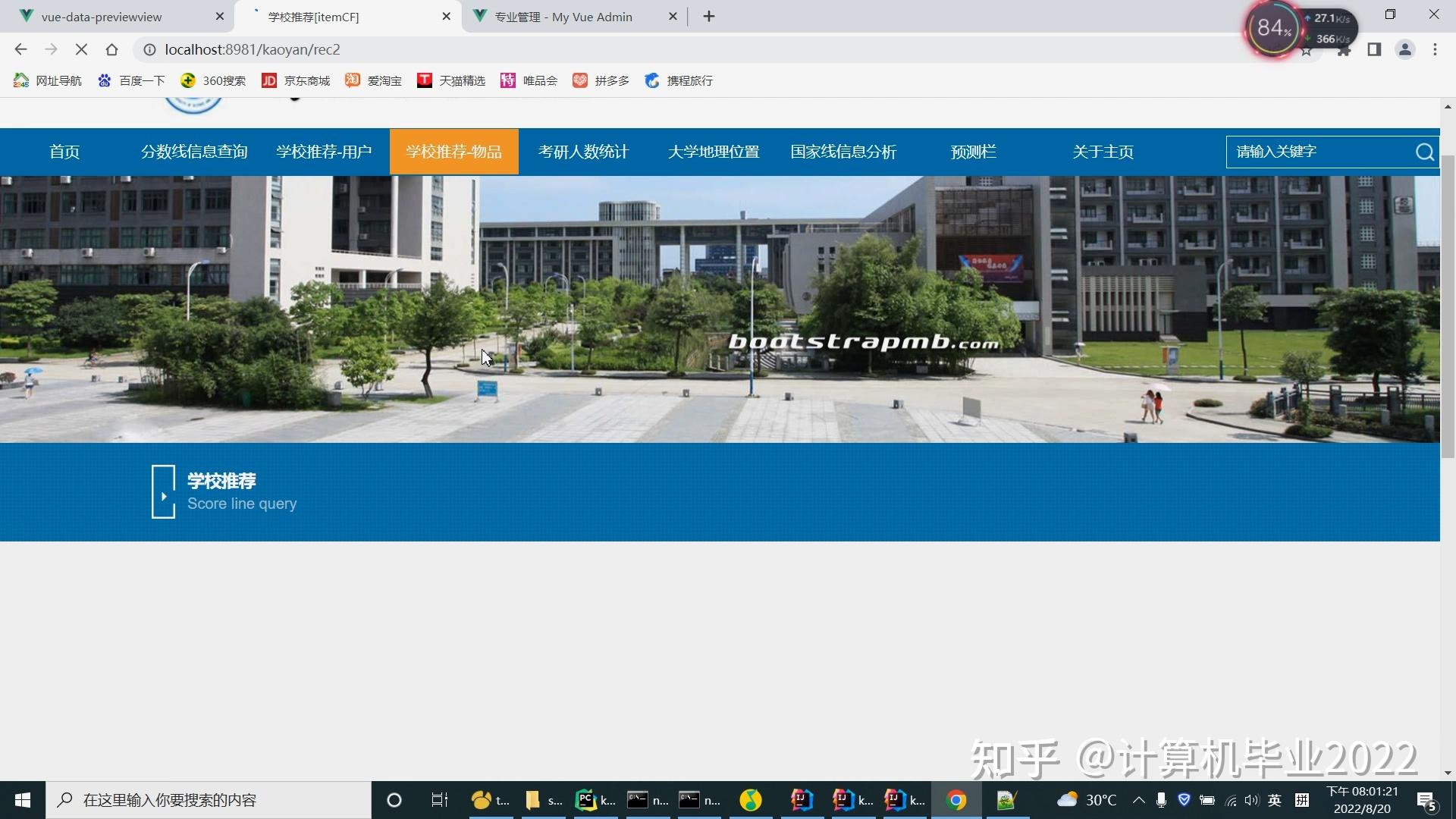Click the search magnifier icon in navbar
The width and height of the screenshot is (1456, 819).
tap(1424, 152)
